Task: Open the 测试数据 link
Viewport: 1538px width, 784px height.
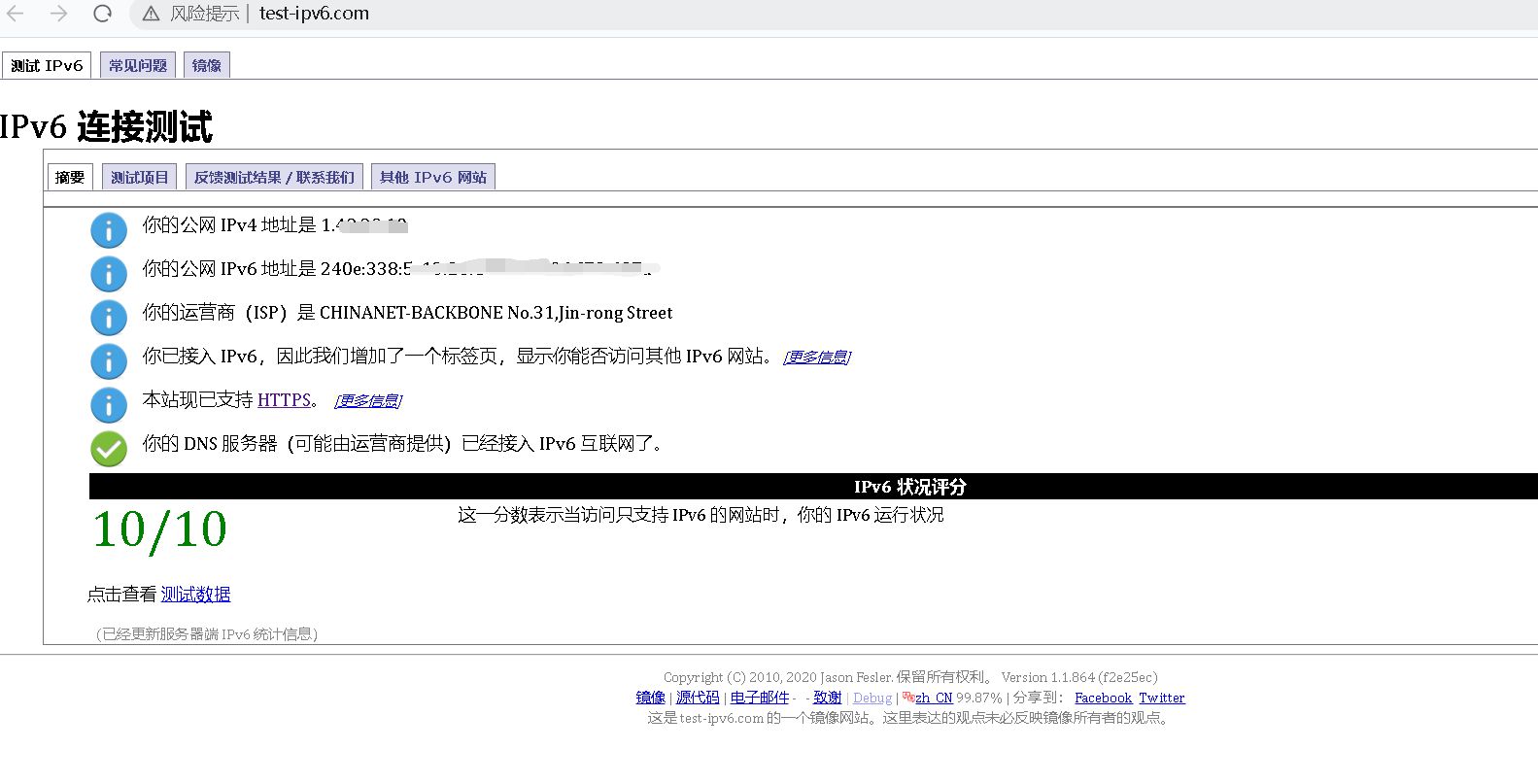Action: (195, 595)
